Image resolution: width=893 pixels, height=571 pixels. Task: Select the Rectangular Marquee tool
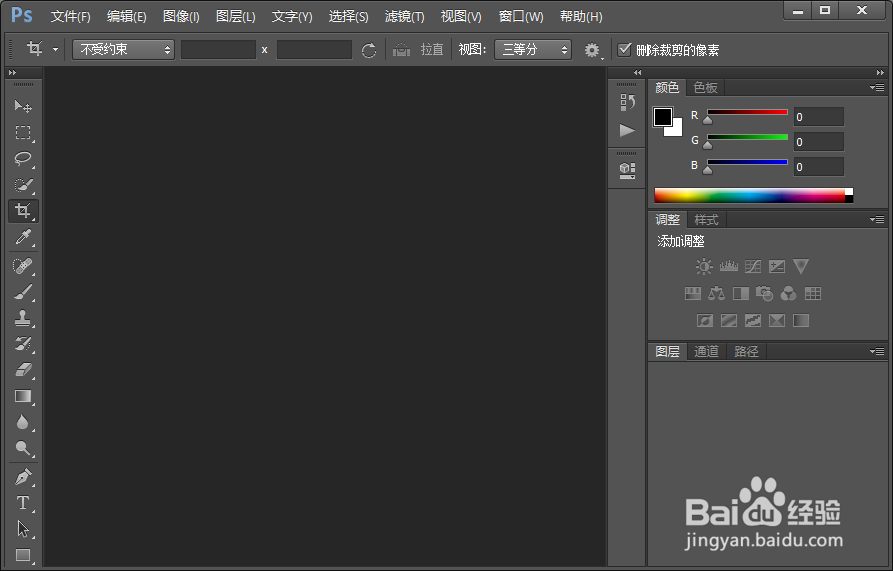[x=23, y=132]
